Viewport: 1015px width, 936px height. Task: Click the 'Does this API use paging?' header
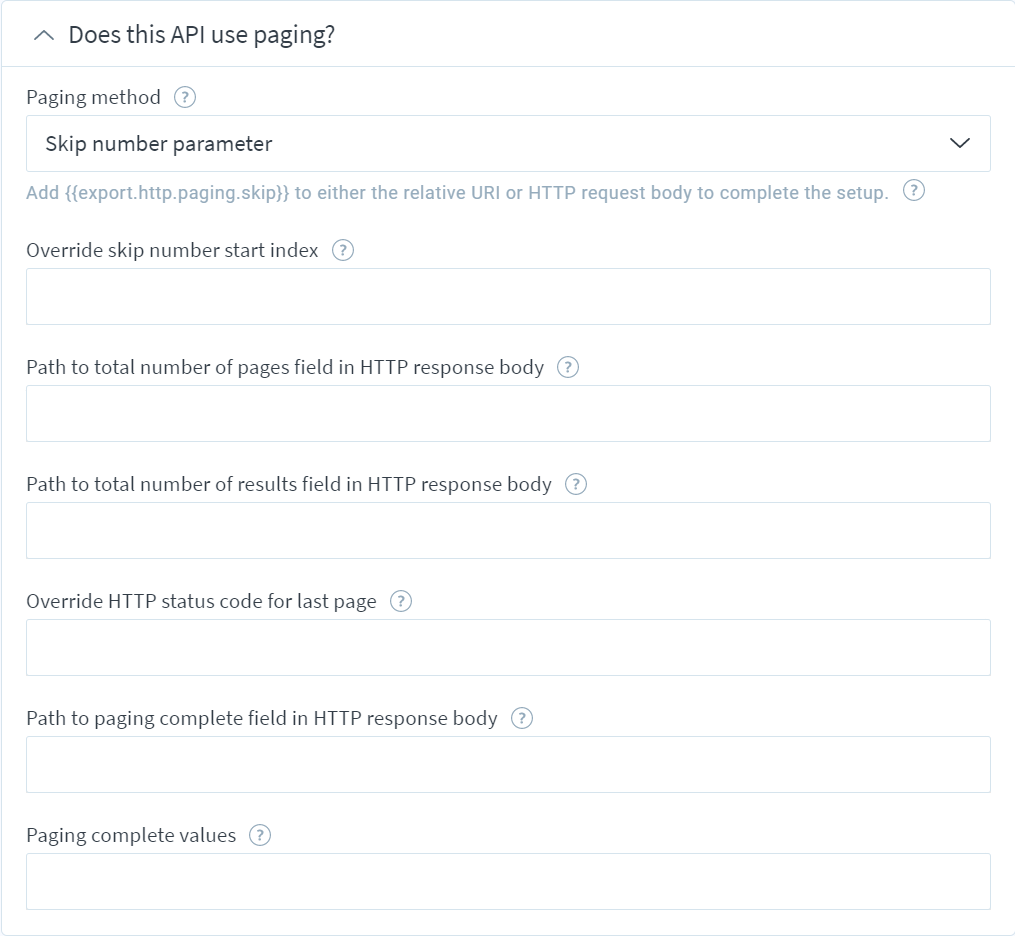tap(202, 35)
